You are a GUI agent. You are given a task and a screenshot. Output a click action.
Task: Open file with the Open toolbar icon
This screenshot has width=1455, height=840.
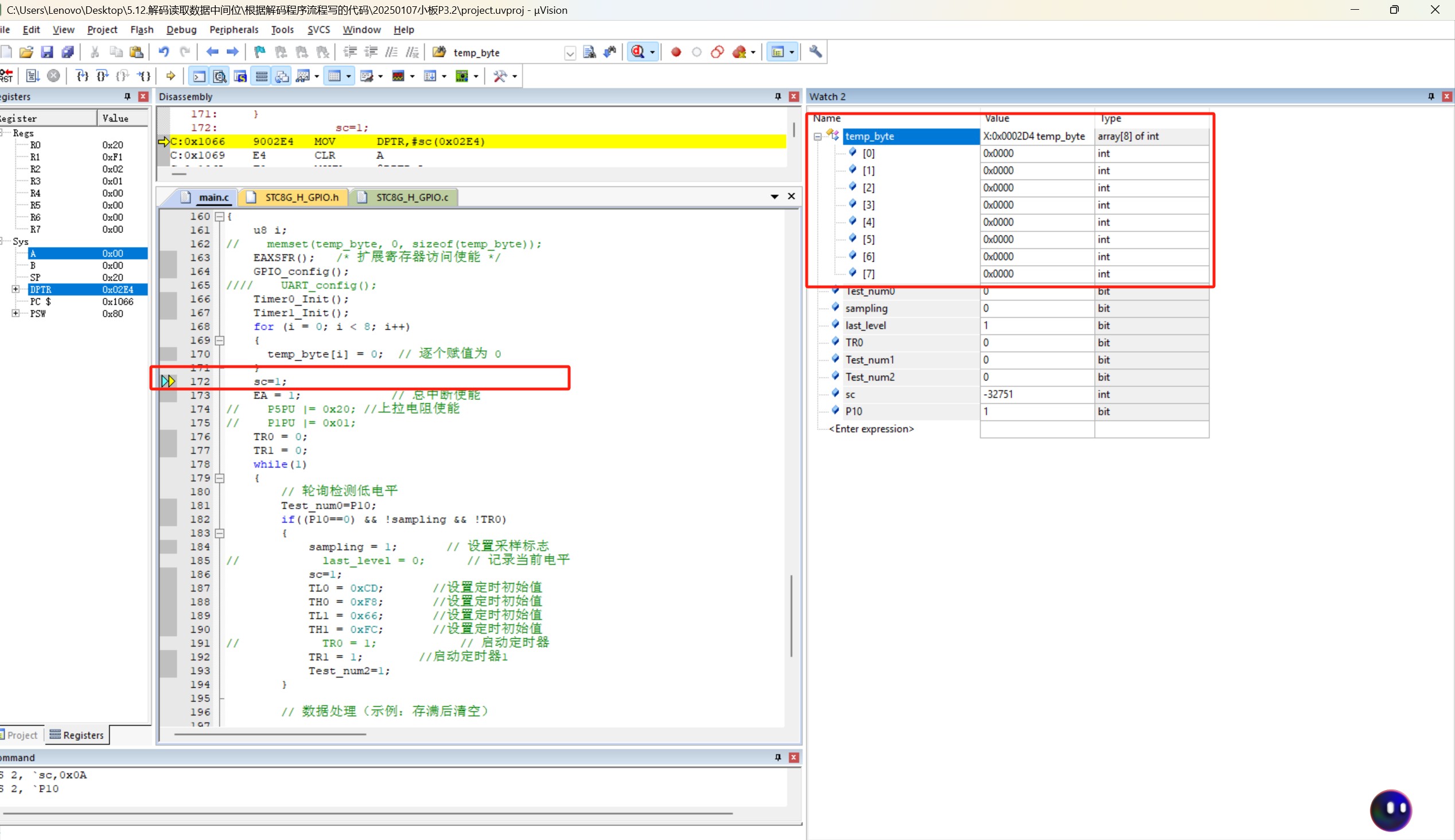pyautogui.click(x=26, y=53)
